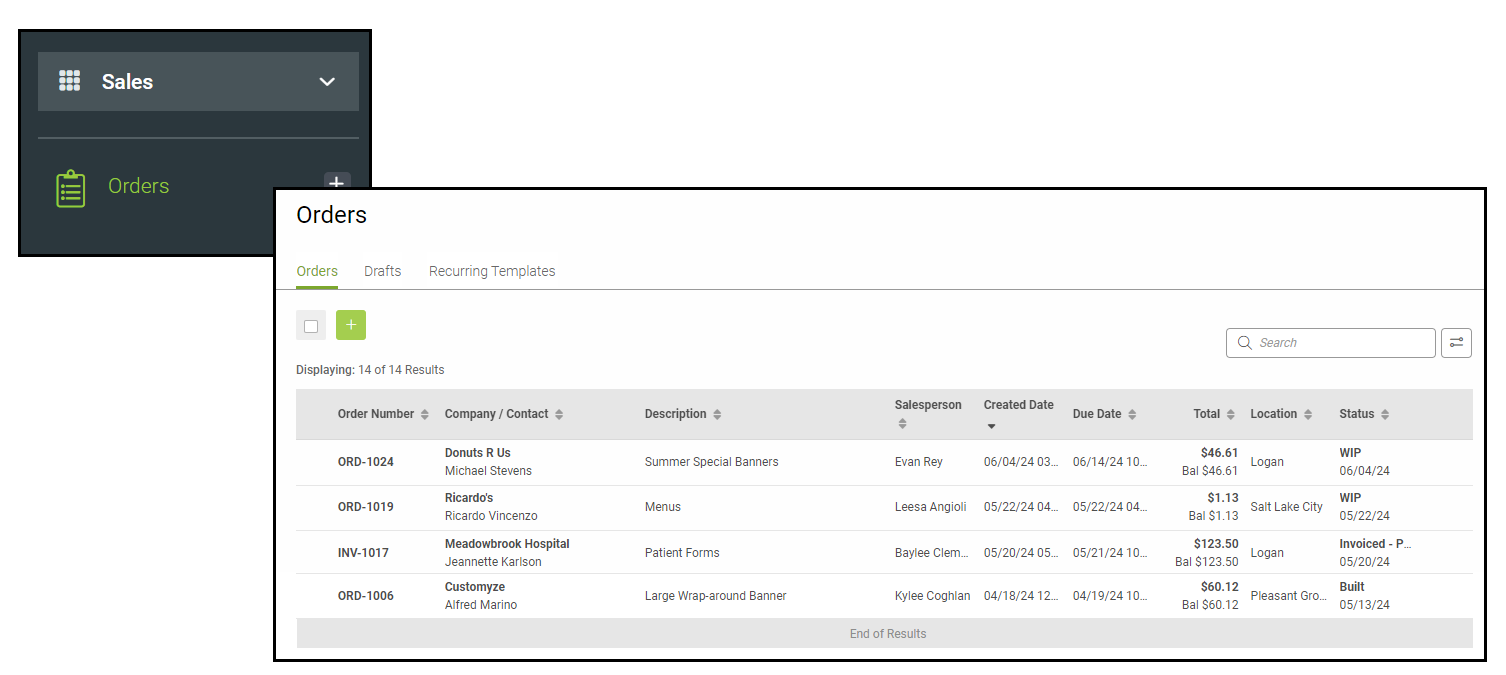Image resolution: width=1506 pixels, height=675 pixels.
Task: Select company Ricardo's
Action: coord(469,498)
